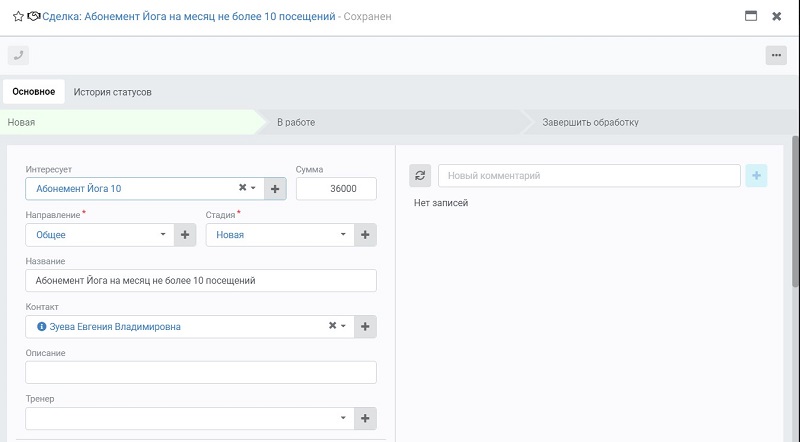This screenshot has height=442, width=800.
Task: Move deal to В работе stage
Action: click(393, 122)
